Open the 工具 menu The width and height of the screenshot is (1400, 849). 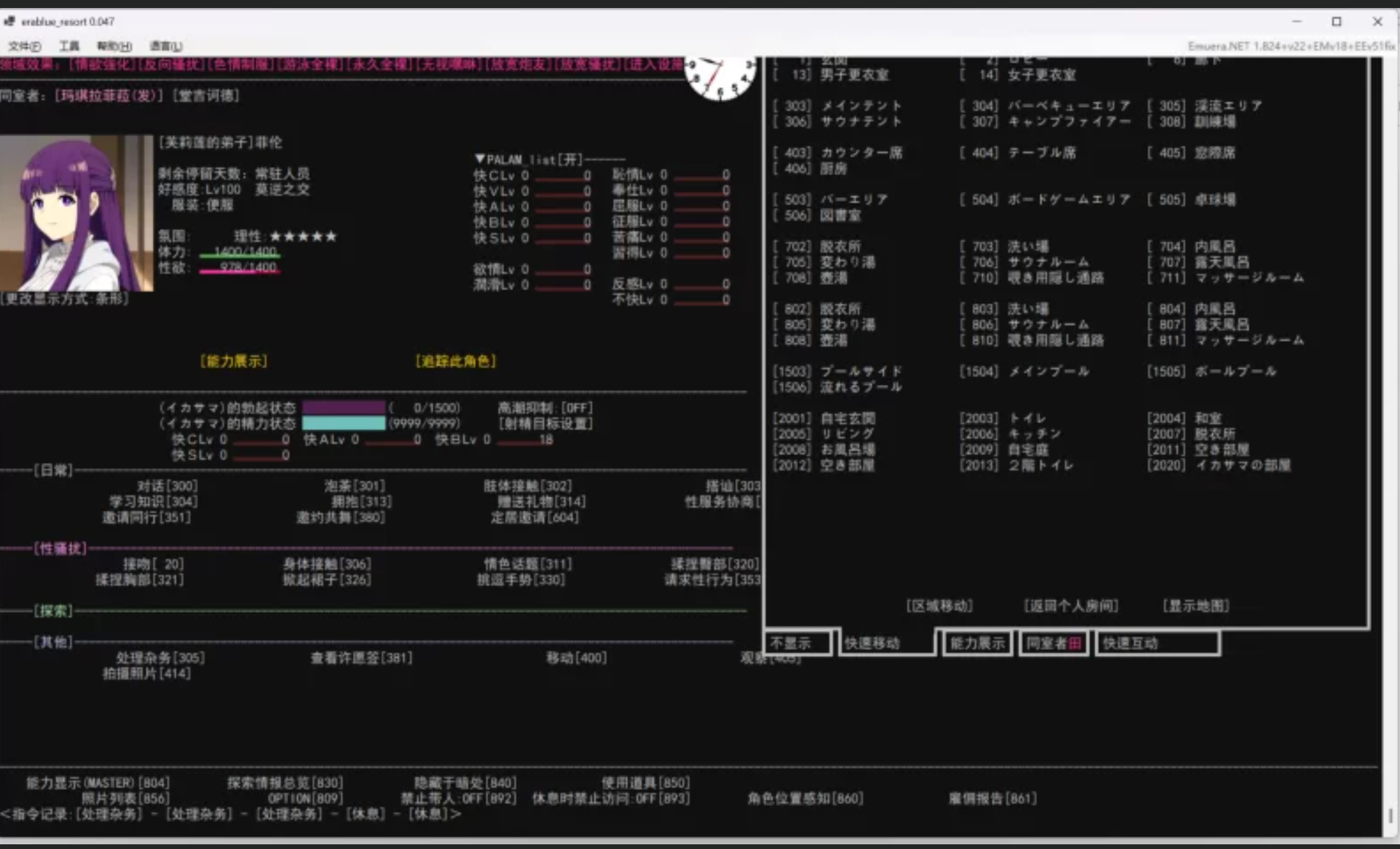(x=68, y=46)
